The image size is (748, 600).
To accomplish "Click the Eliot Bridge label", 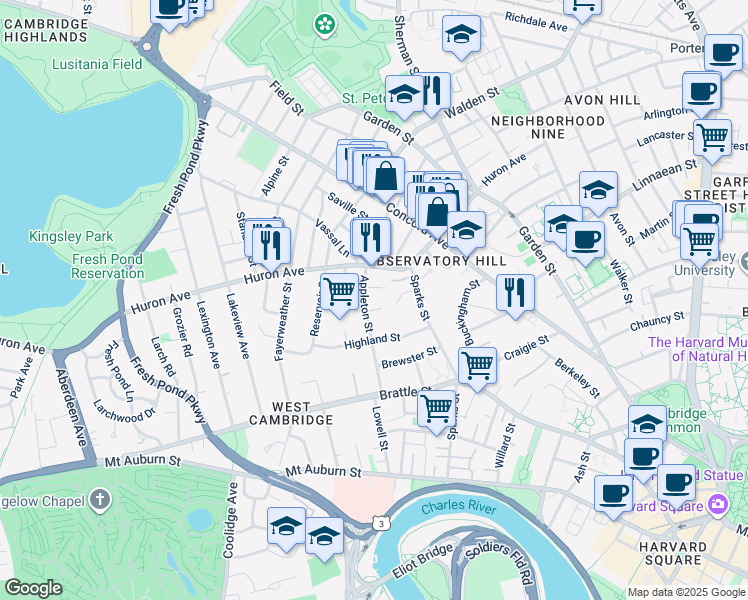I will 423,561.
